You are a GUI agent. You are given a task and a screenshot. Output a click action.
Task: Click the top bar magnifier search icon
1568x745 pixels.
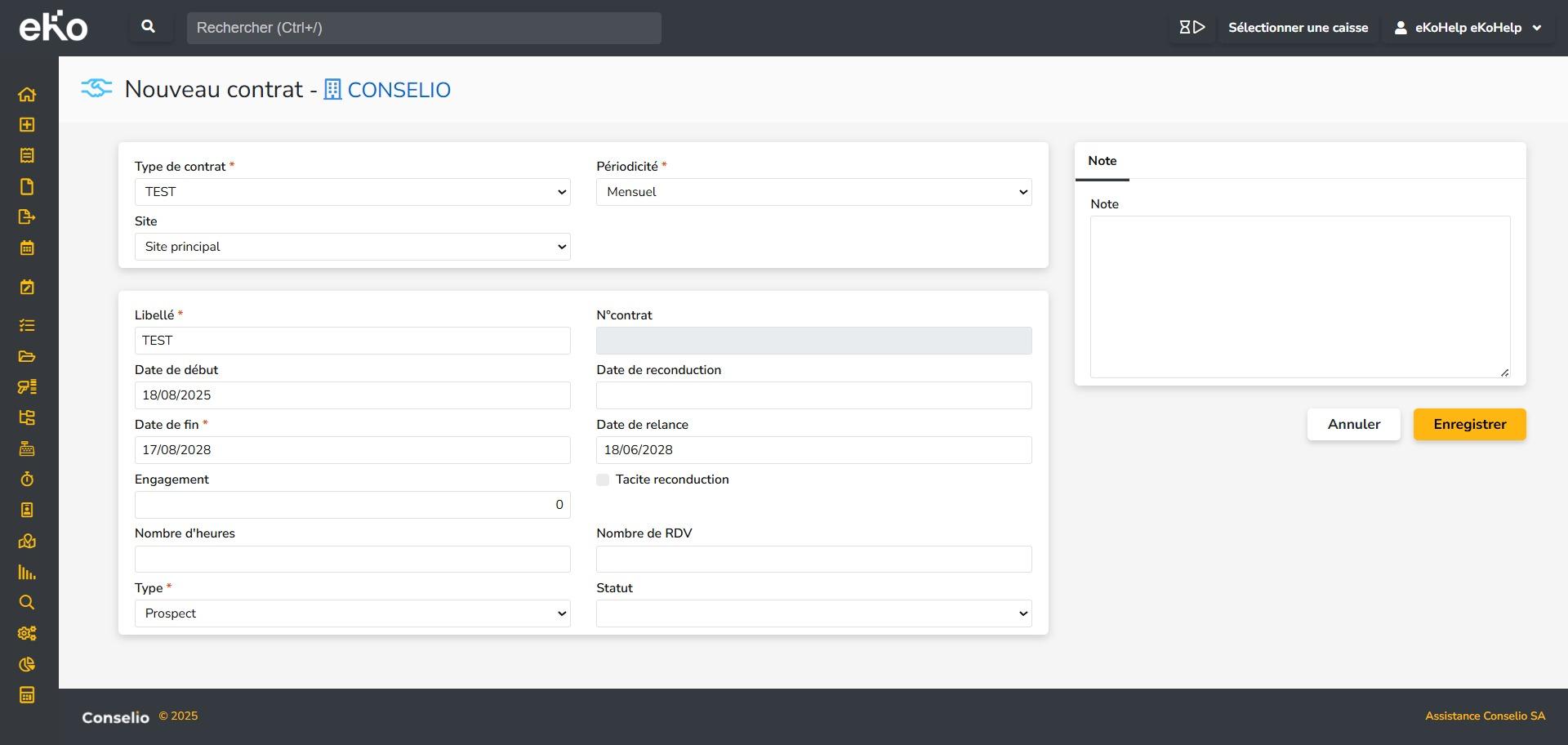pyautogui.click(x=148, y=27)
